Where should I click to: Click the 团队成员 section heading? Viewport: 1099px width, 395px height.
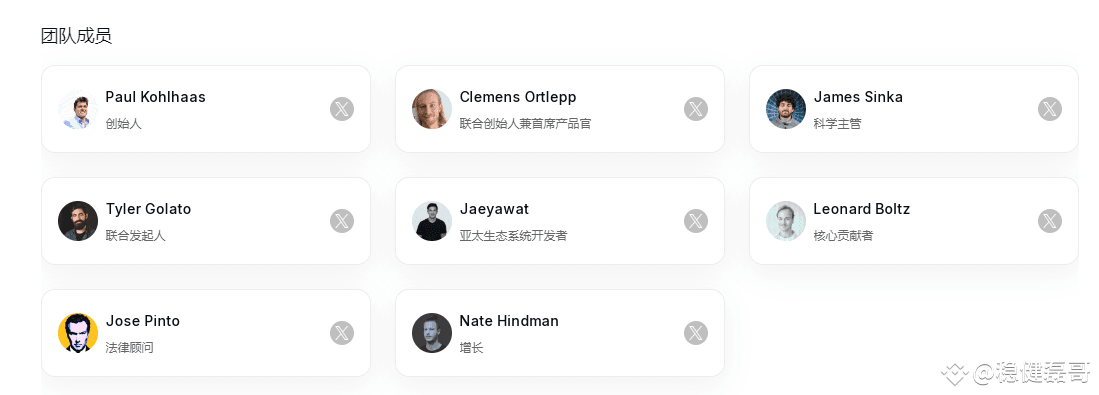76,36
